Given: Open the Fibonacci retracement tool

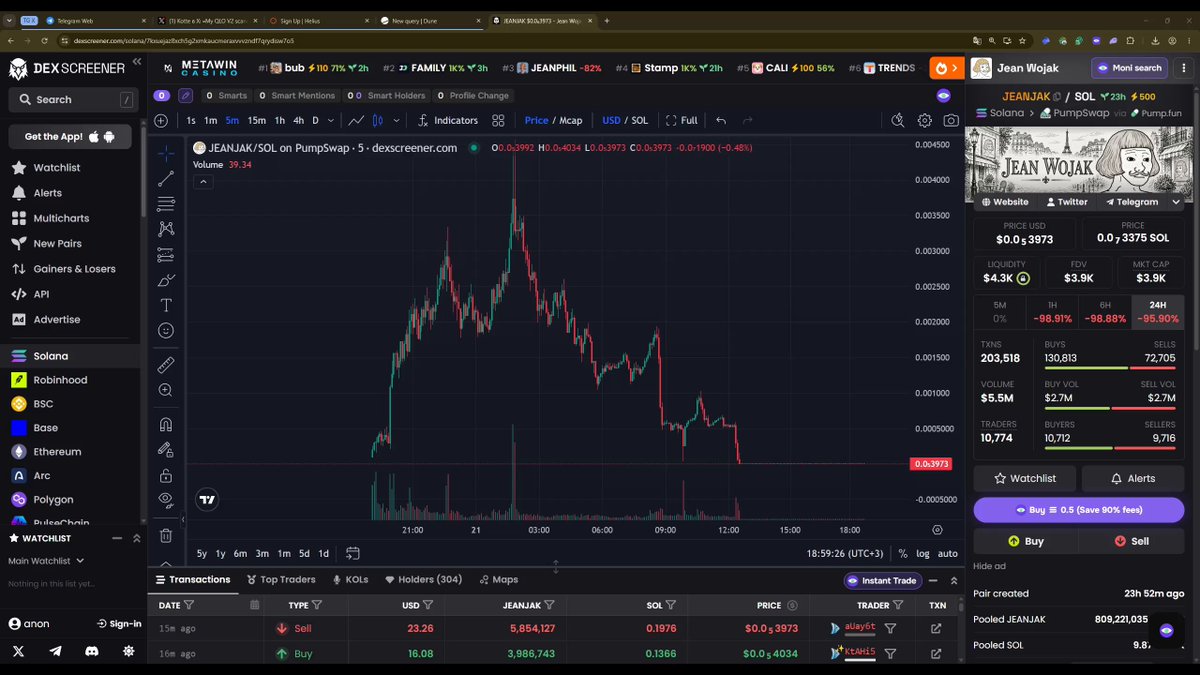Looking at the screenshot, I should click(x=166, y=204).
